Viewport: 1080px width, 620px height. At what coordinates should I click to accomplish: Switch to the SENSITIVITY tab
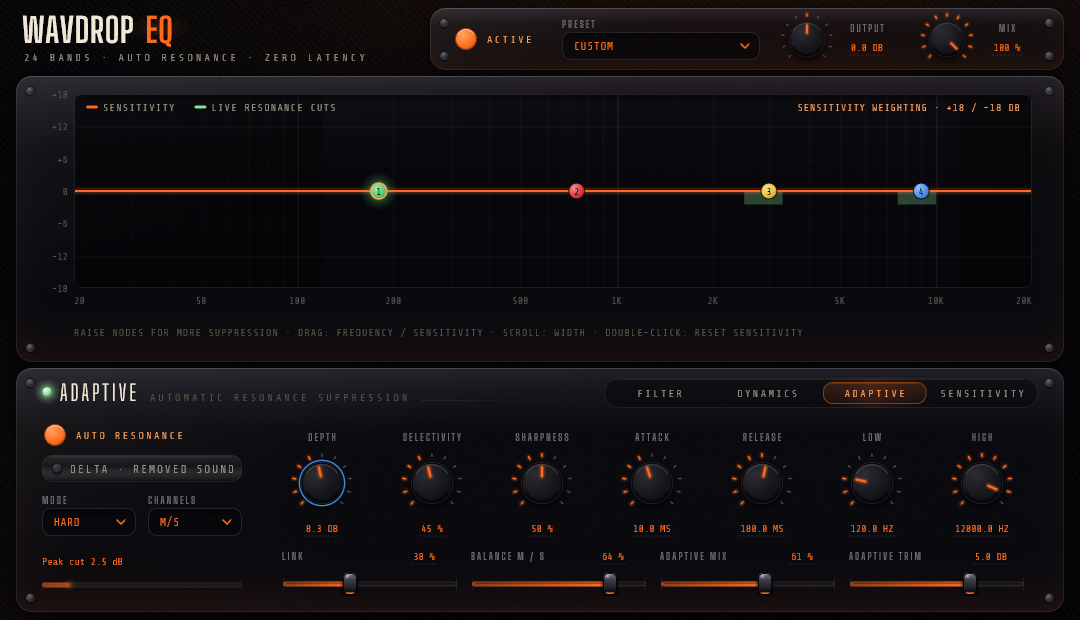(x=982, y=393)
